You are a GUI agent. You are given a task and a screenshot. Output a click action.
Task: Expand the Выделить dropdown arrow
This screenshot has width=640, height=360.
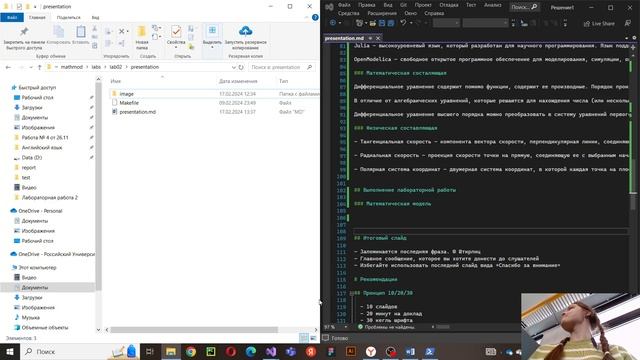tap(212, 47)
